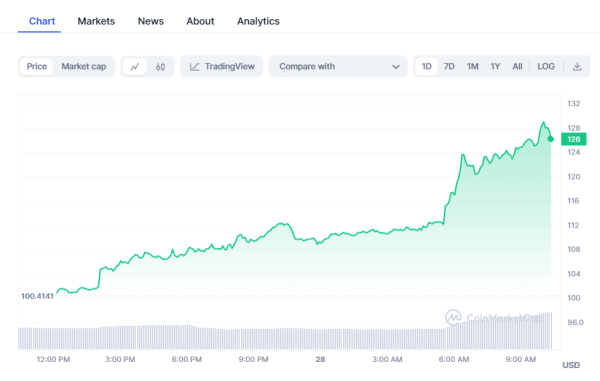The image size is (600, 381).
Task: Click the green endpoint dot on price line
Action: coord(551,139)
